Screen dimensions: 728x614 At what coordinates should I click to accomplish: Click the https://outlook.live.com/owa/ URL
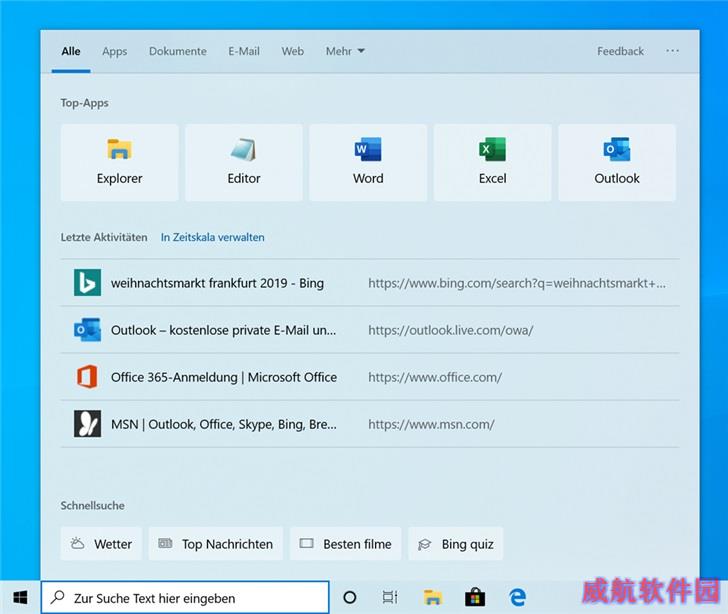click(451, 330)
